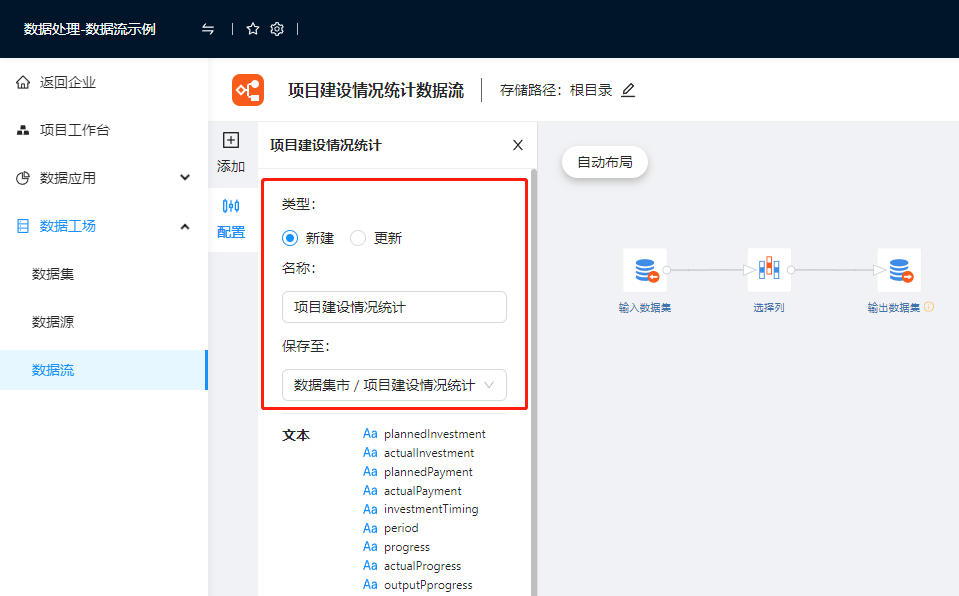Click the 名称 text input field
This screenshot has height=596, width=959.
(x=394, y=307)
